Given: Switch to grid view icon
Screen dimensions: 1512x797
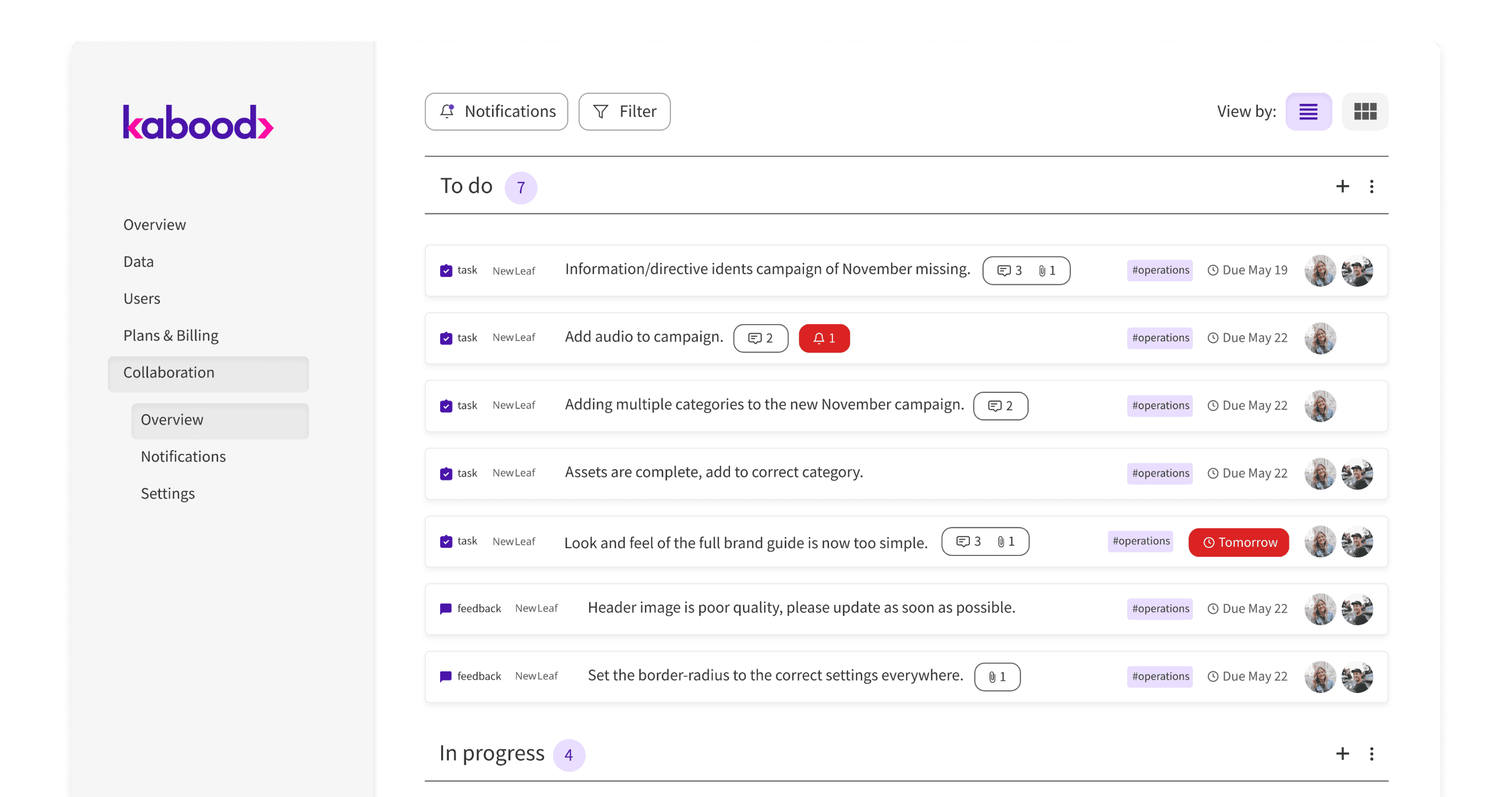Looking at the screenshot, I should tap(1365, 112).
